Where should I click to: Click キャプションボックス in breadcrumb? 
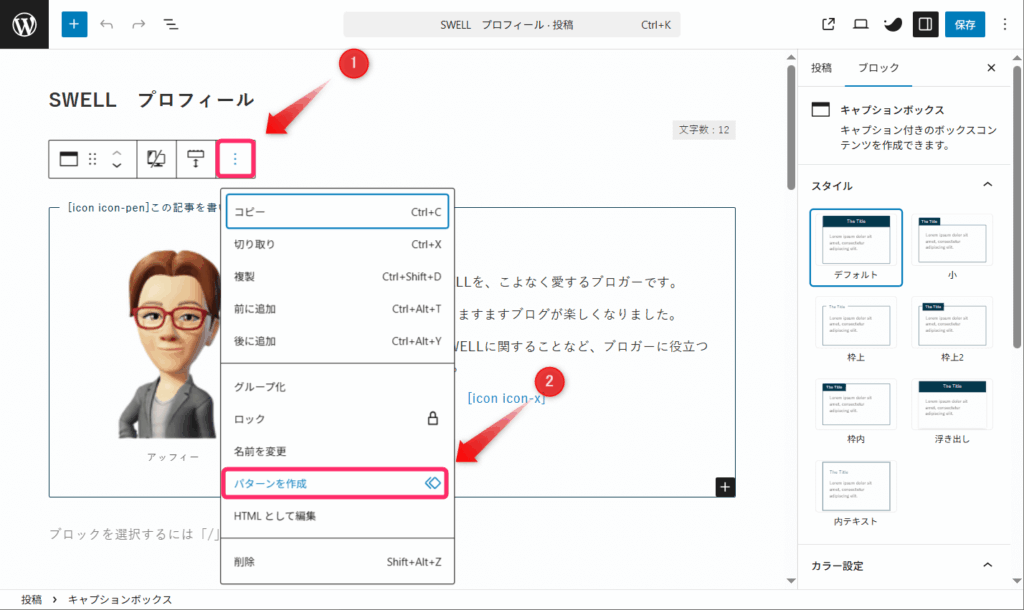click(120, 600)
